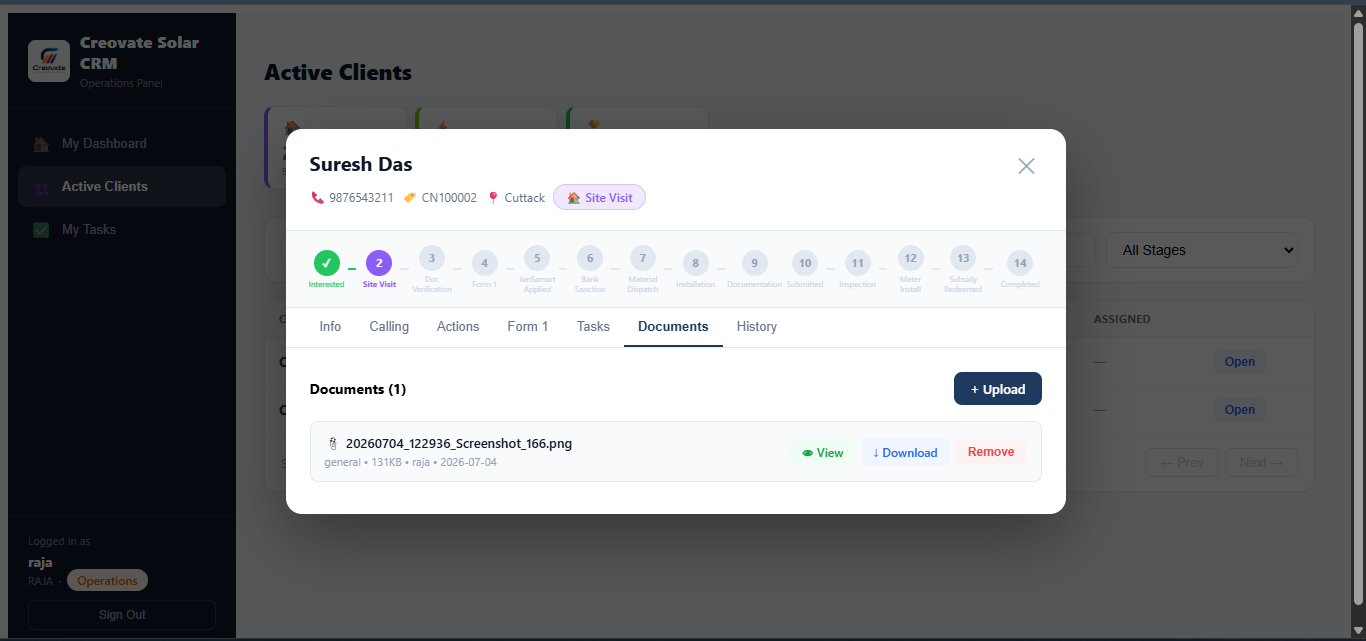Click the phone number 9876543211
Screen dimensions: 1366x641
(x=361, y=198)
